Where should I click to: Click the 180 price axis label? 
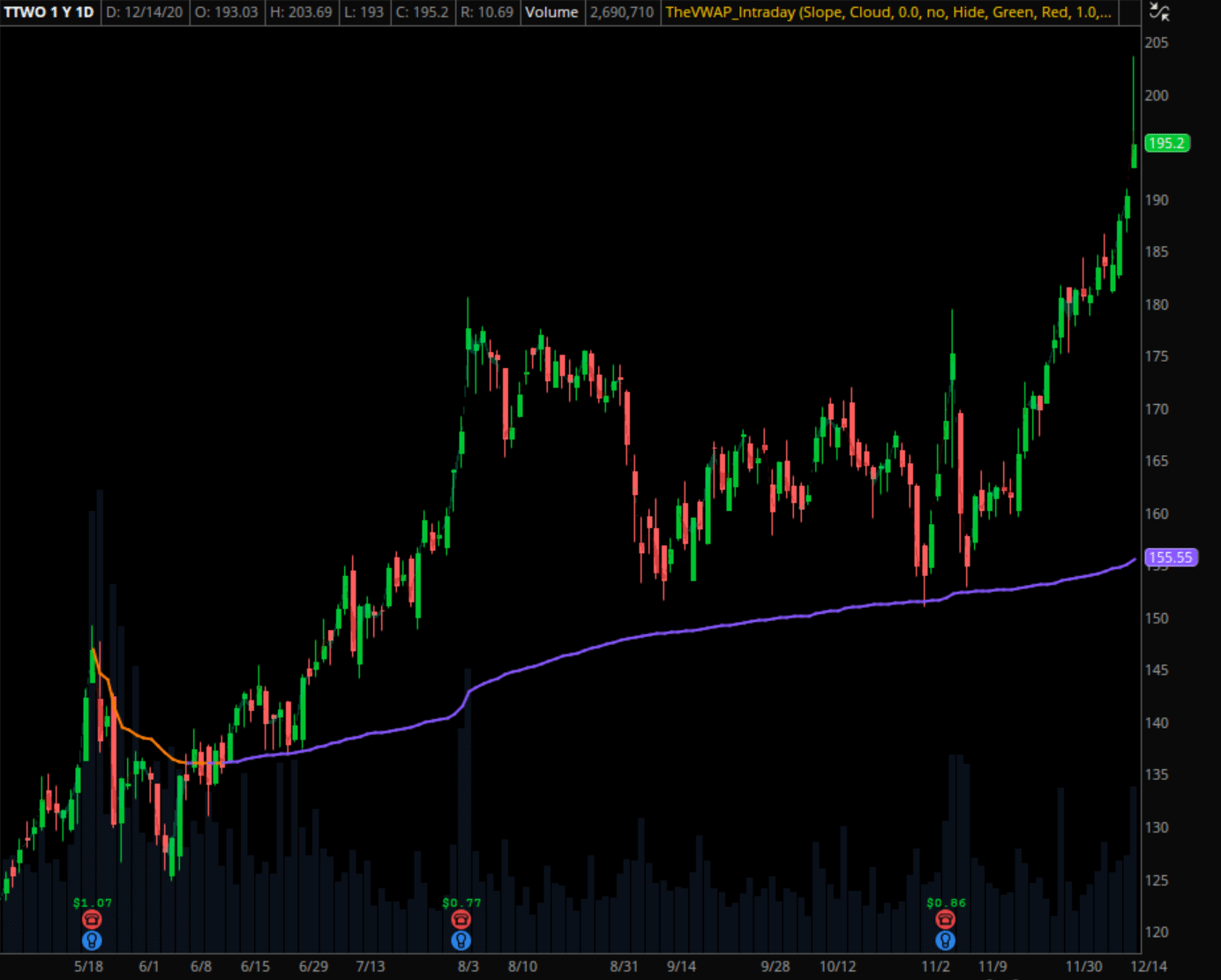click(x=1156, y=304)
